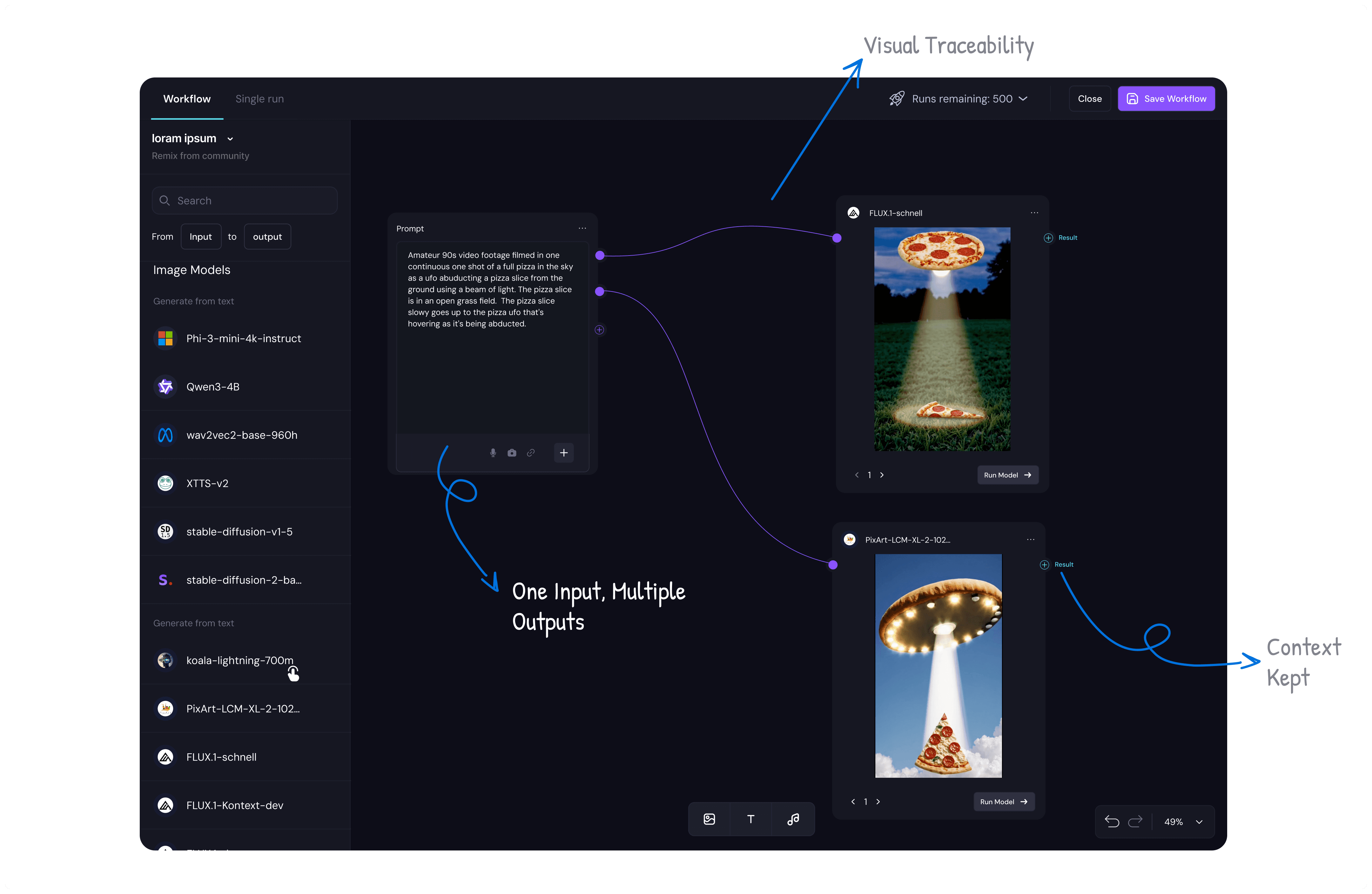1372x894 pixels.
Task: Click the Search input field
Action: pyautogui.click(x=245, y=201)
